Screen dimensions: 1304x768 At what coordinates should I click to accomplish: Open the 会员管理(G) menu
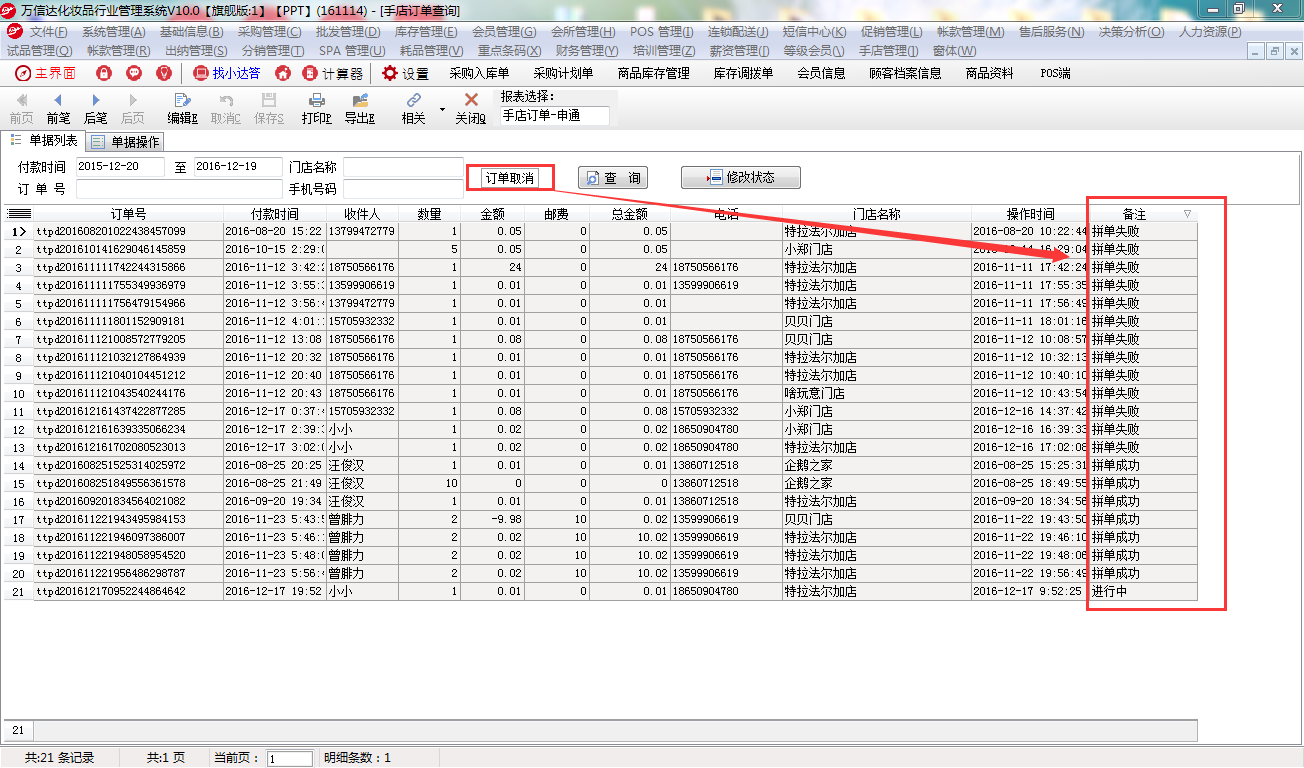504,32
